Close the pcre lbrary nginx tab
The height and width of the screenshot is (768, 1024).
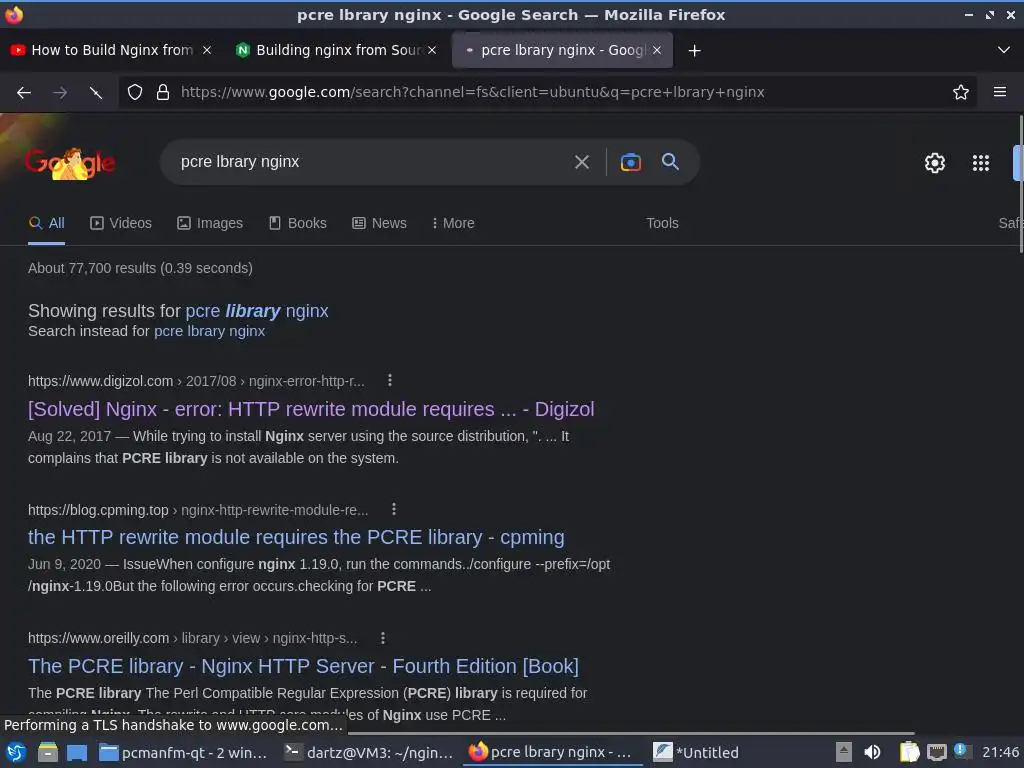point(656,50)
